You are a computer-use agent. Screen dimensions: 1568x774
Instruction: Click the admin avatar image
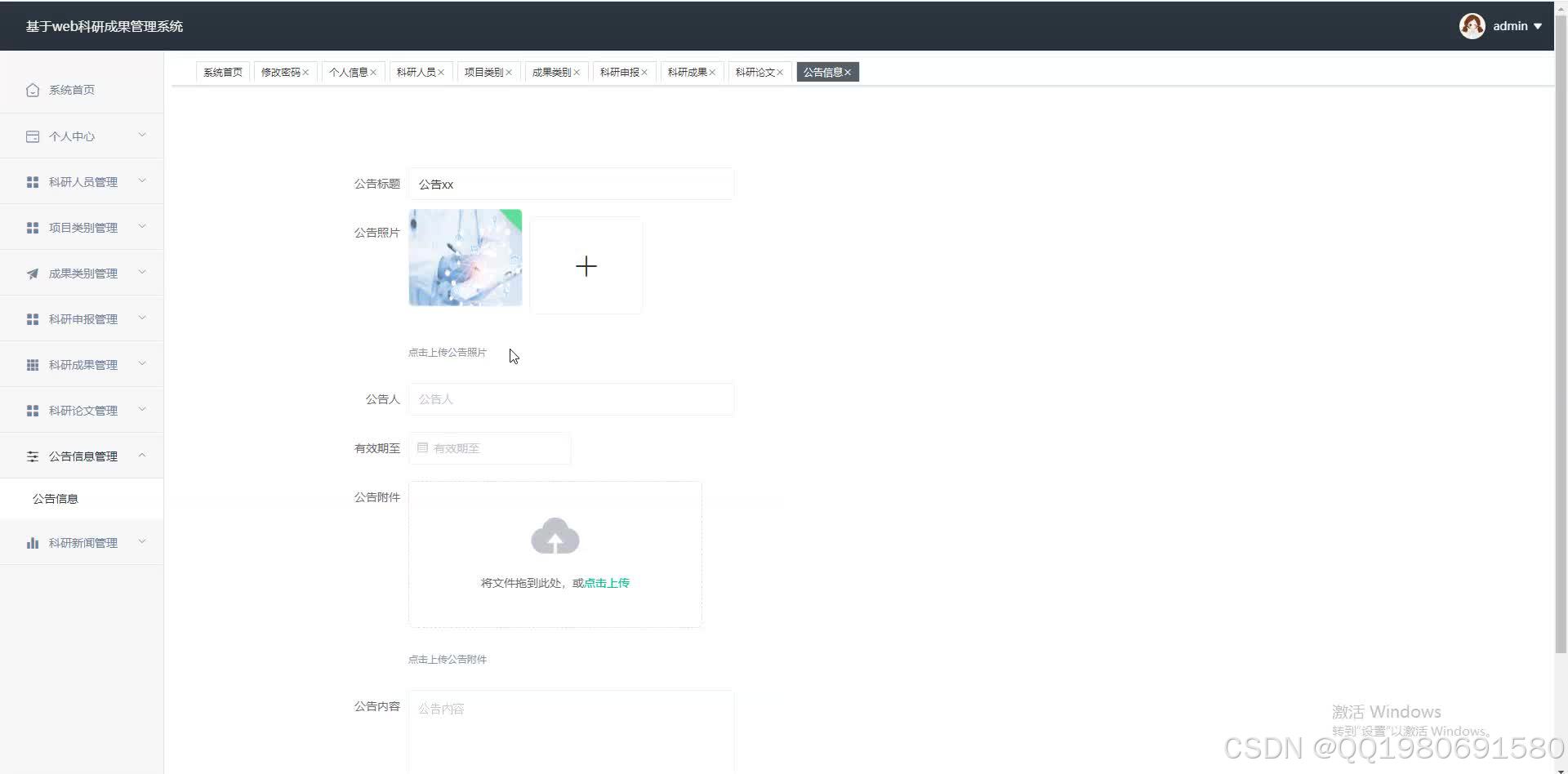pyautogui.click(x=1472, y=25)
